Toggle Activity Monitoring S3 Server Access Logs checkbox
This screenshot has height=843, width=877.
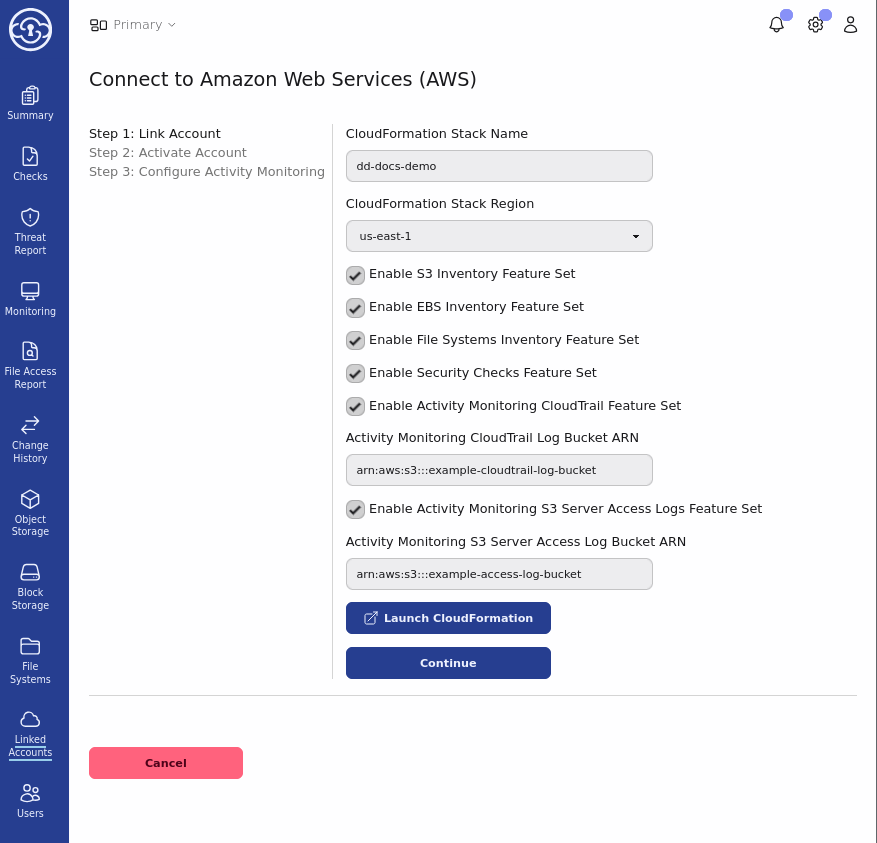pyautogui.click(x=355, y=510)
